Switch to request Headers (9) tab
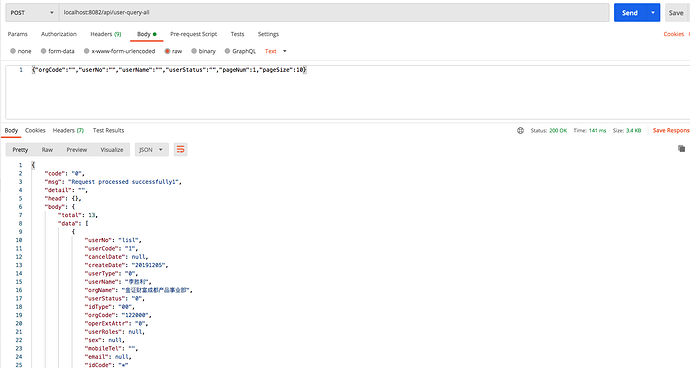This screenshot has height=368, width=690. pyautogui.click(x=106, y=34)
